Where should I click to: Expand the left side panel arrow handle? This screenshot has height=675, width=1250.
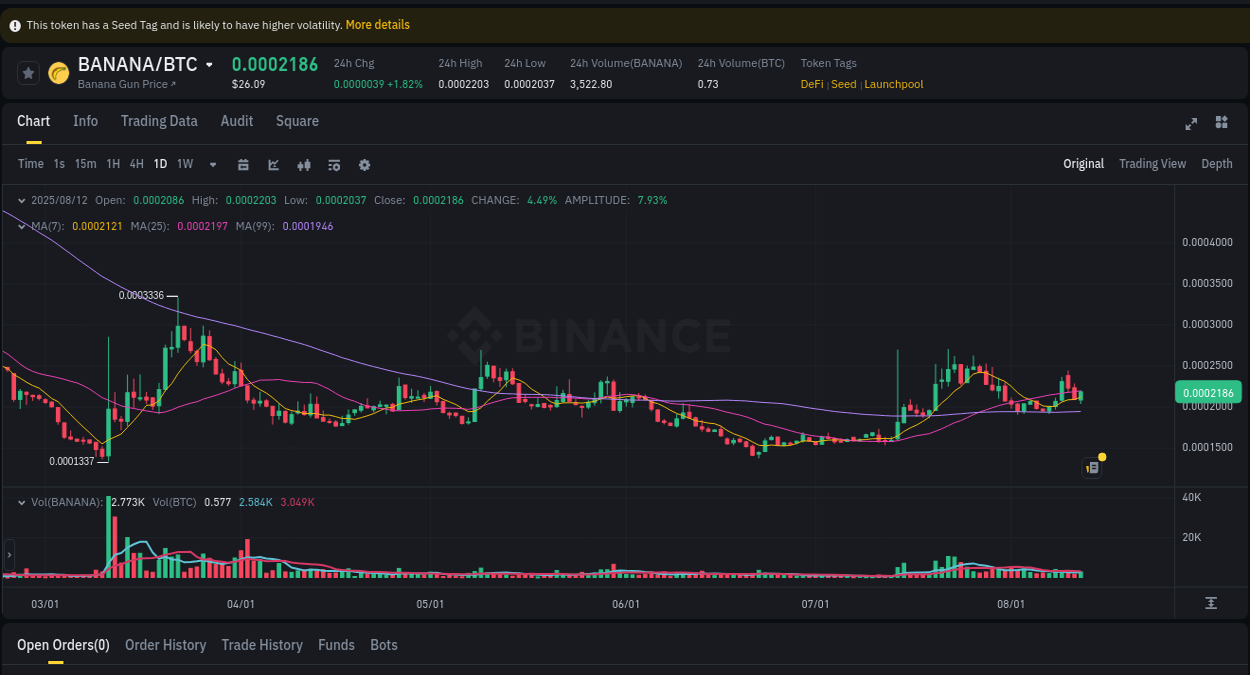coord(8,555)
